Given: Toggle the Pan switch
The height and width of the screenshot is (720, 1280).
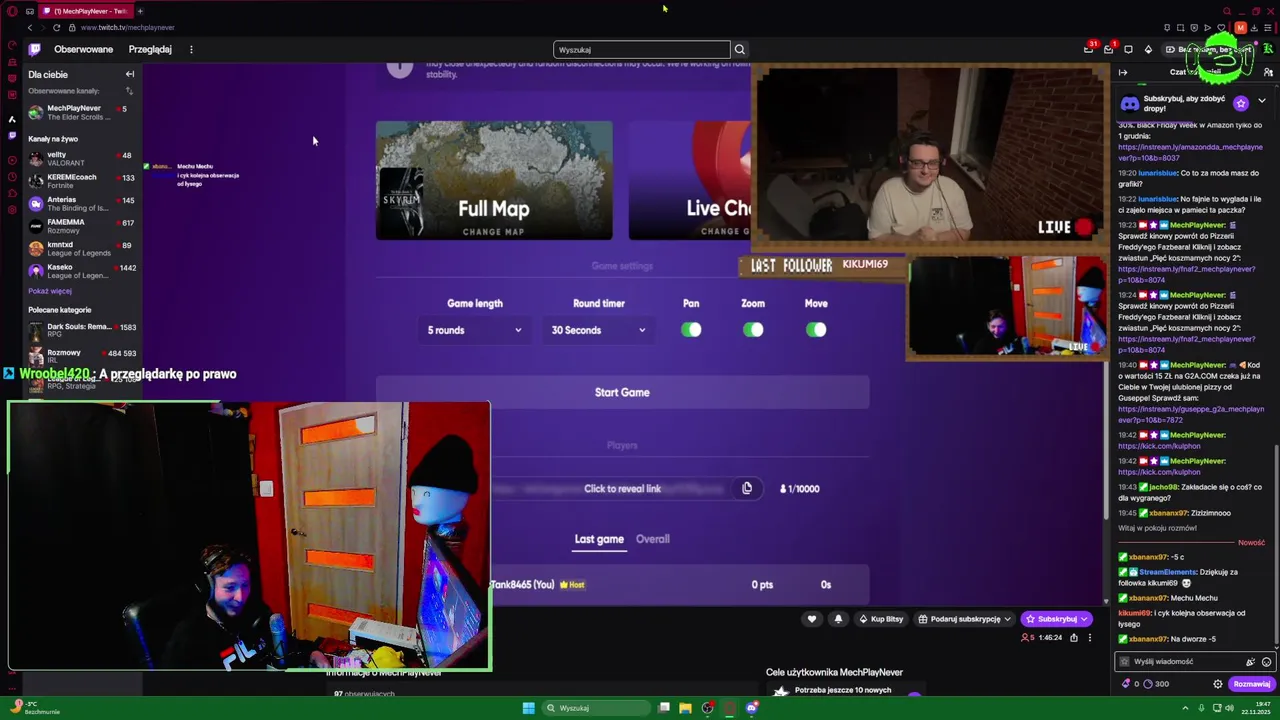Looking at the screenshot, I should 691,330.
